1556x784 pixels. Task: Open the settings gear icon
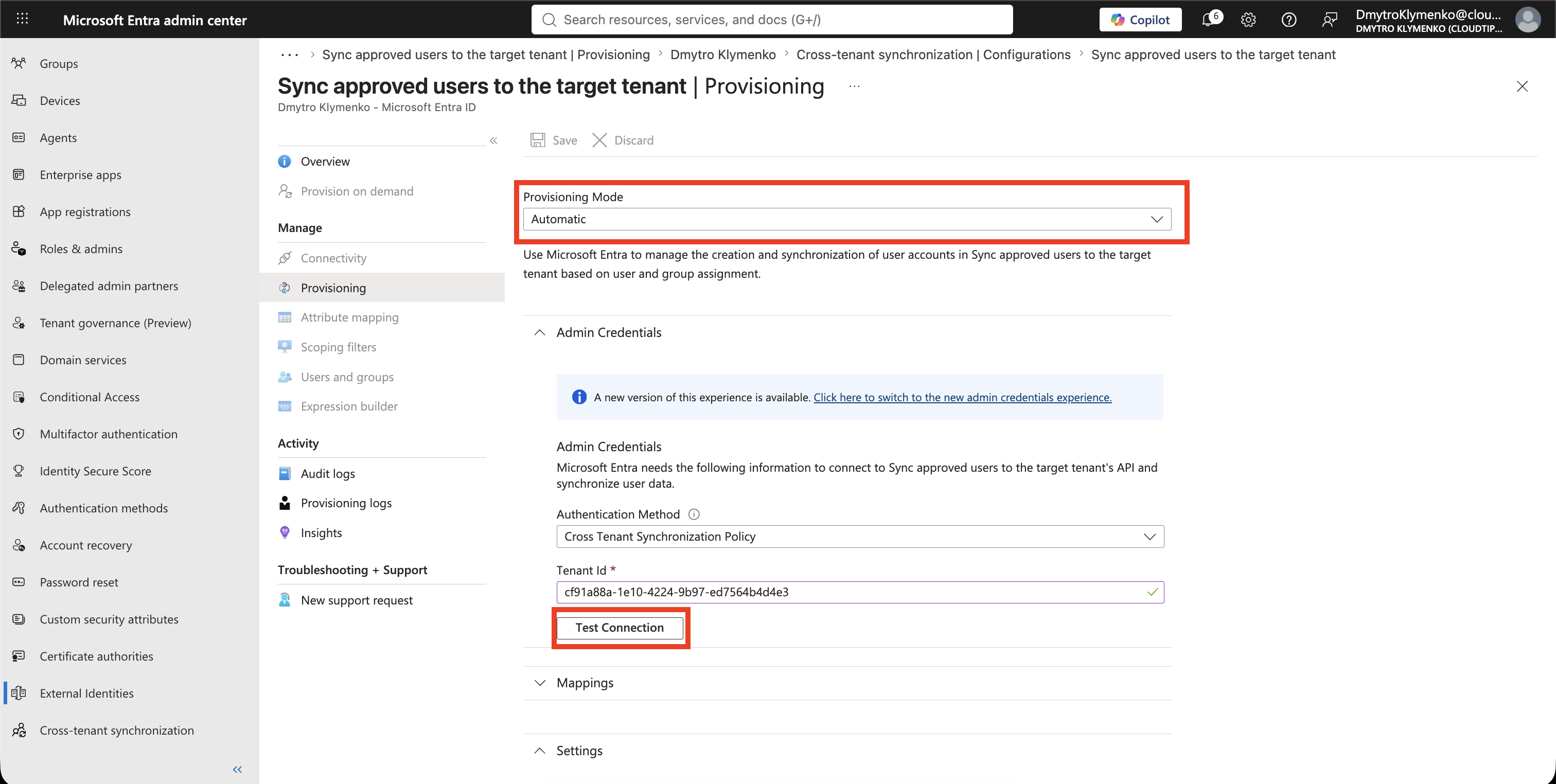1248,20
